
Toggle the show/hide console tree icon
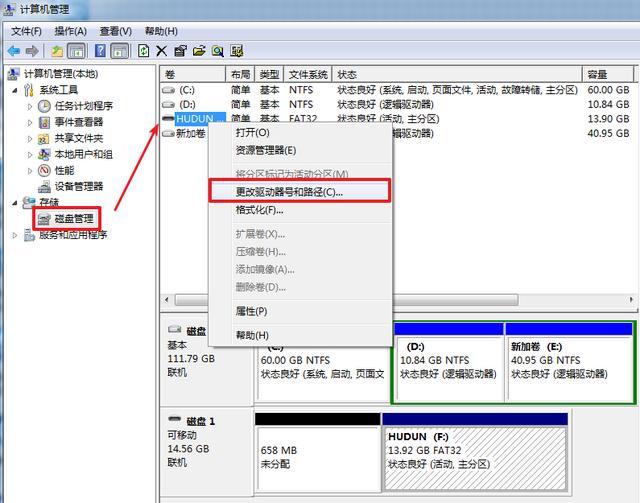point(76,51)
